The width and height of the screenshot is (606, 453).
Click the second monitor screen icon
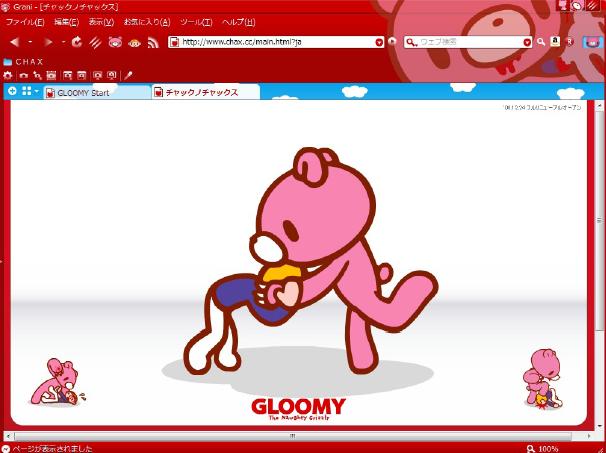pos(112,75)
